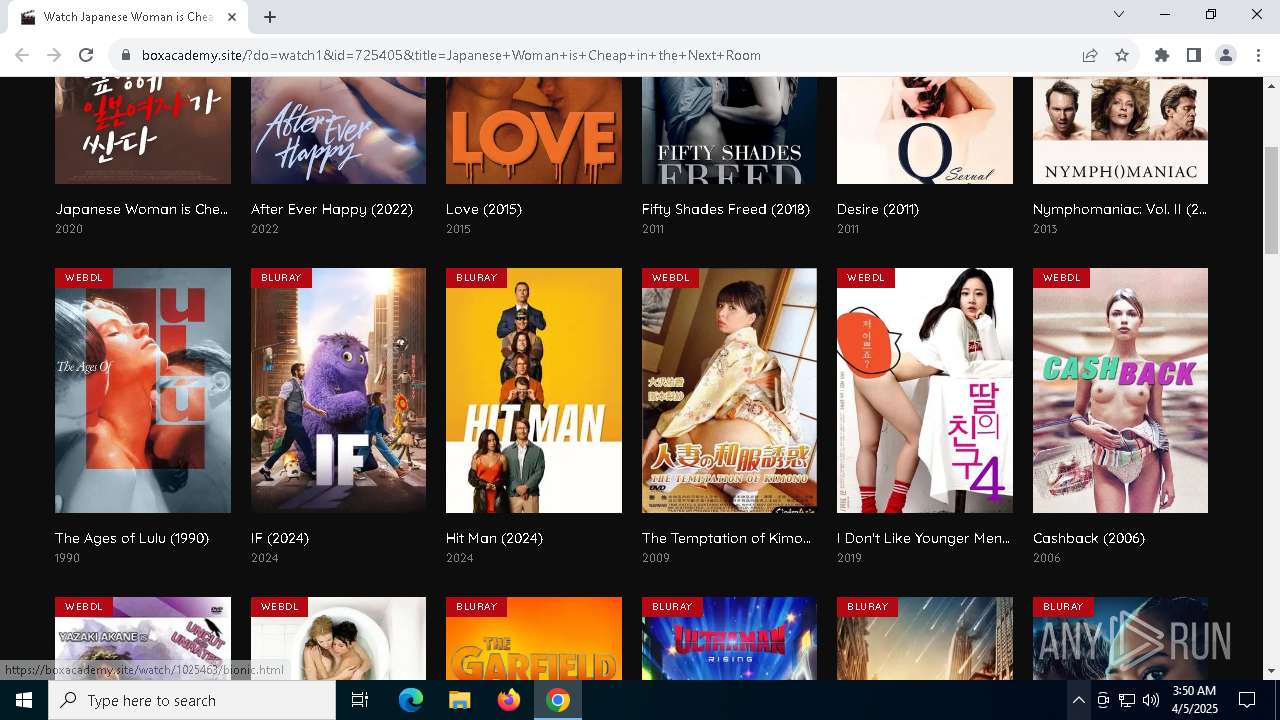
Task: Click the Share this page icon
Action: click(x=1090, y=55)
